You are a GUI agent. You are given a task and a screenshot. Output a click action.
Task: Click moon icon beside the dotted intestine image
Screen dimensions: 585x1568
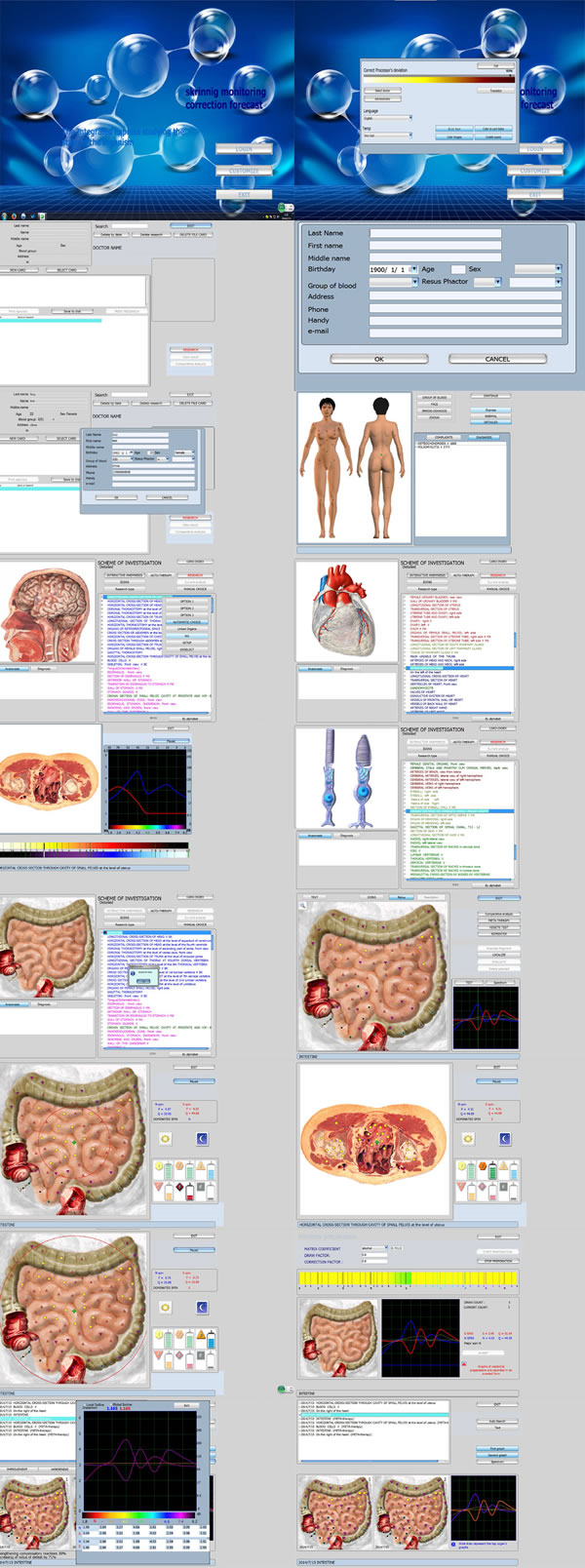pos(203,1138)
